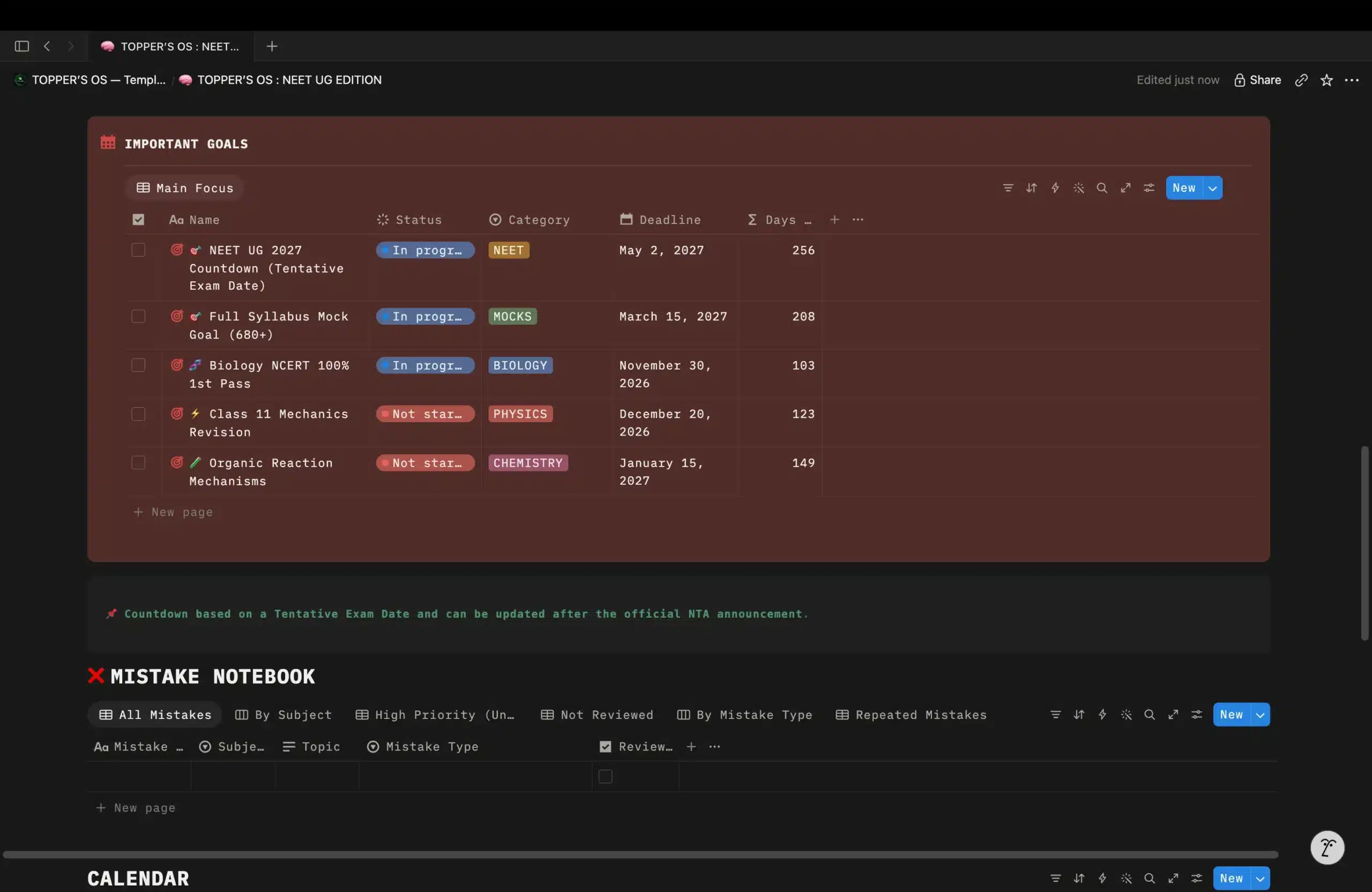Tick the Class 11 Mechanics Revision checkbox
Viewport: 1372px width, 892px height.
pos(138,414)
